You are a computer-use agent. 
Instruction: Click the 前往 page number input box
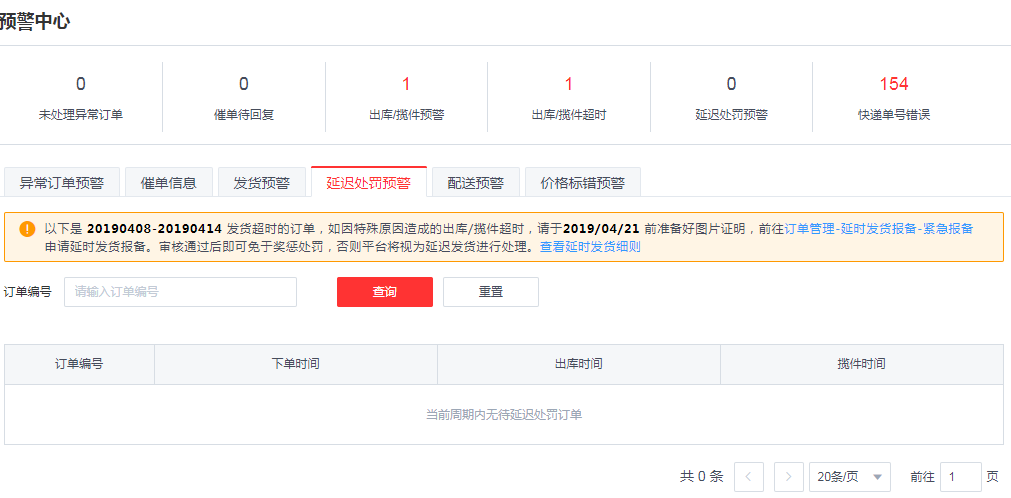click(x=960, y=477)
